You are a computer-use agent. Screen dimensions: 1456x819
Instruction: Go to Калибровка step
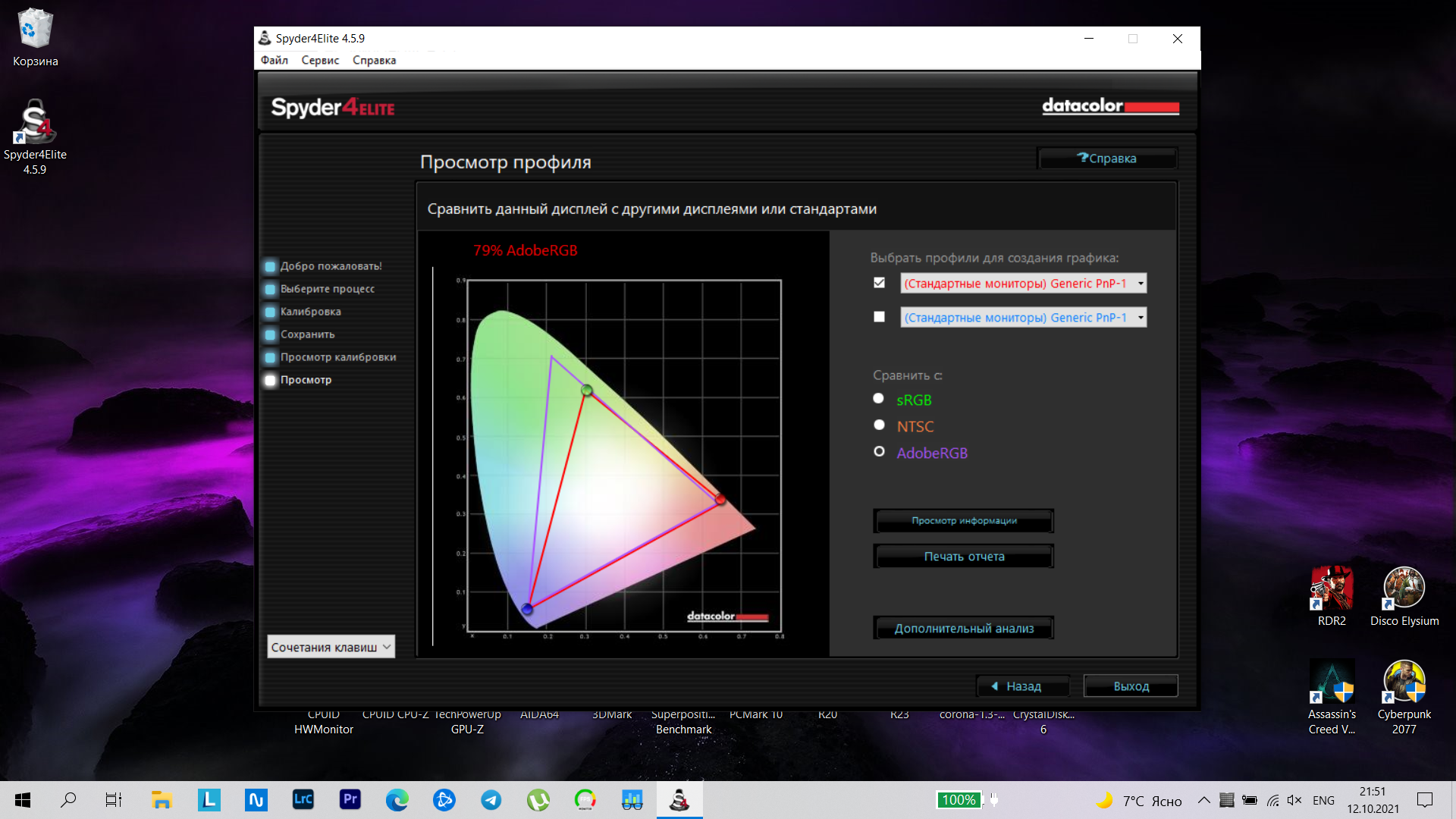(x=303, y=312)
